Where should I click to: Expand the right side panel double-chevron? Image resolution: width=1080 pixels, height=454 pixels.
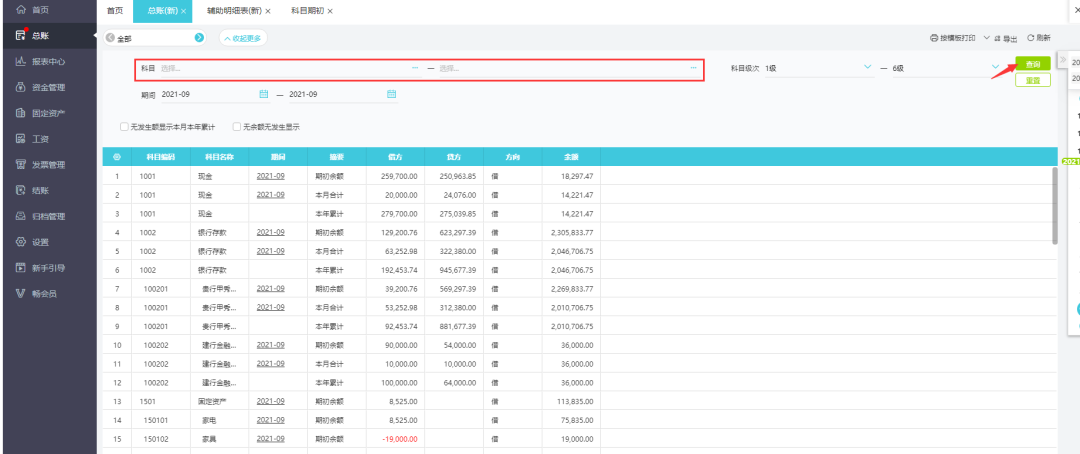point(1063,60)
